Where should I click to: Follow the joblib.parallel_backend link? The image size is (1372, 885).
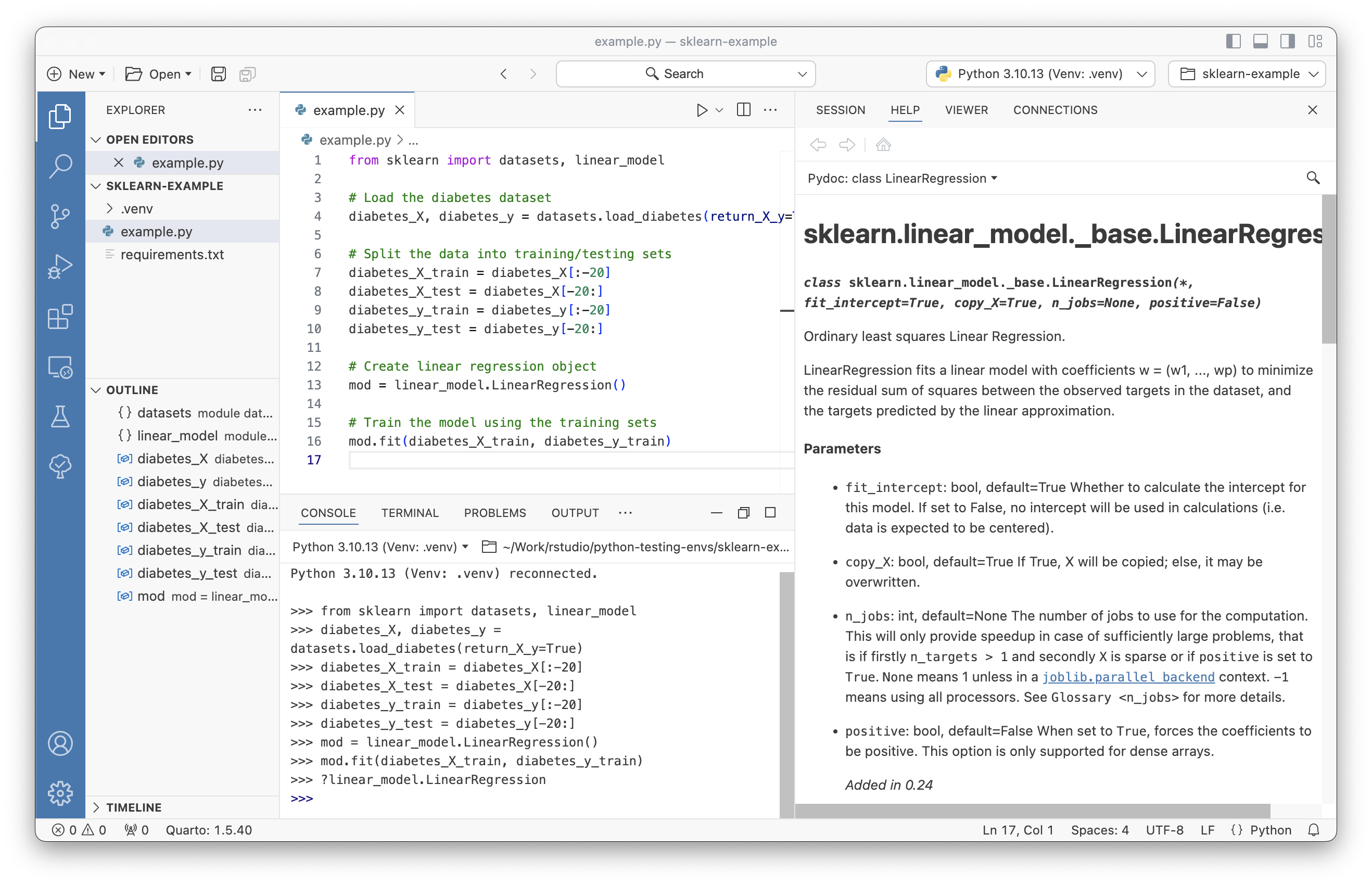coord(1128,677)
